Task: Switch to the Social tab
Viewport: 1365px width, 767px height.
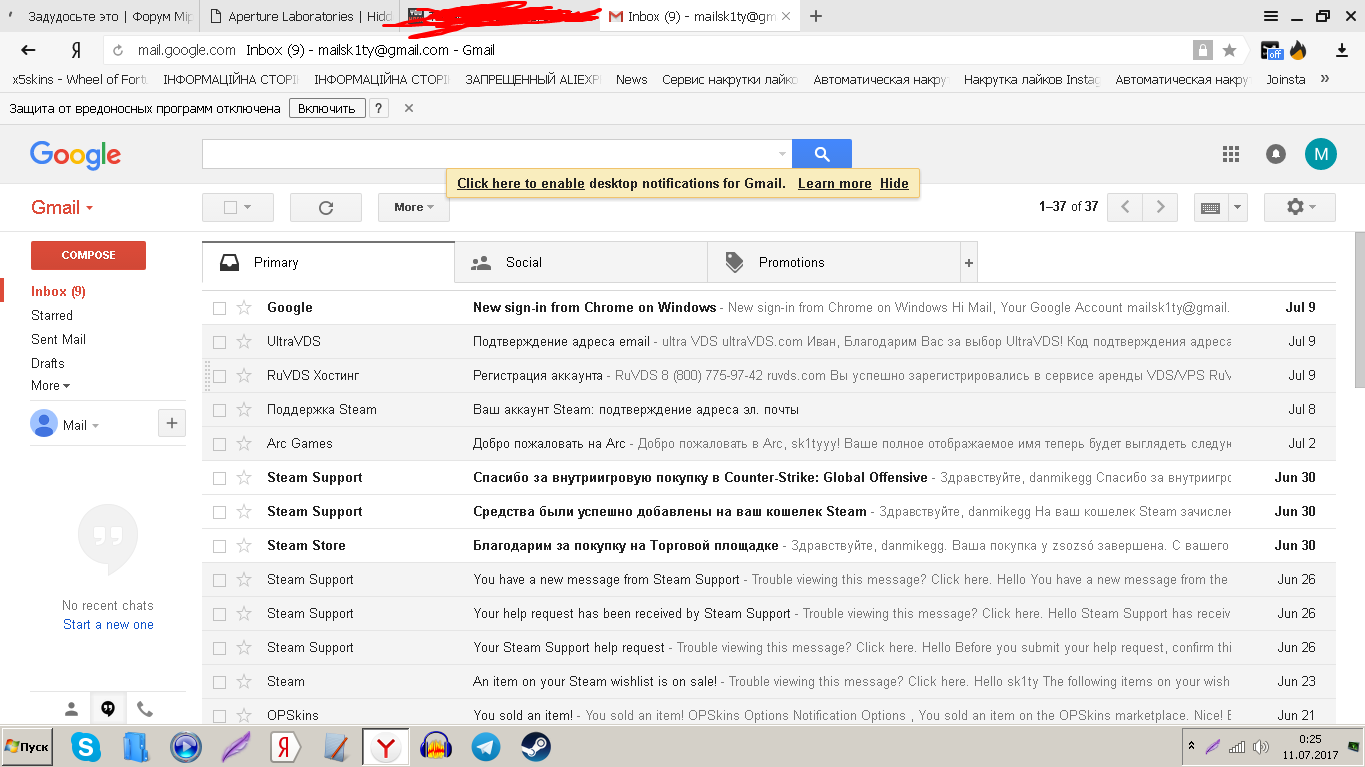Action: pyautogui.click(x=580, y=263)
